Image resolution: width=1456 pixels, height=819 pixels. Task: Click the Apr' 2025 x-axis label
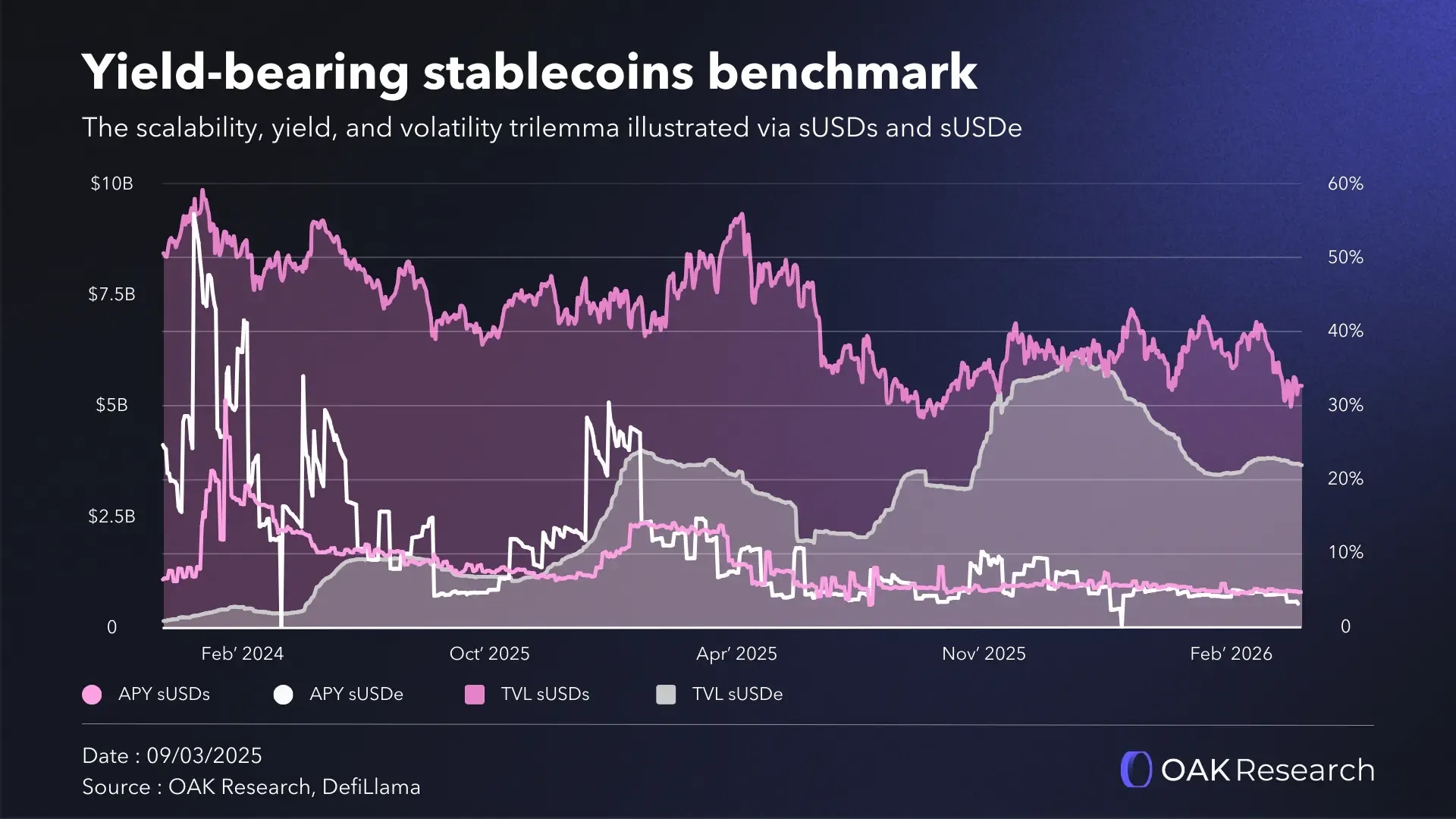point(736,654)
